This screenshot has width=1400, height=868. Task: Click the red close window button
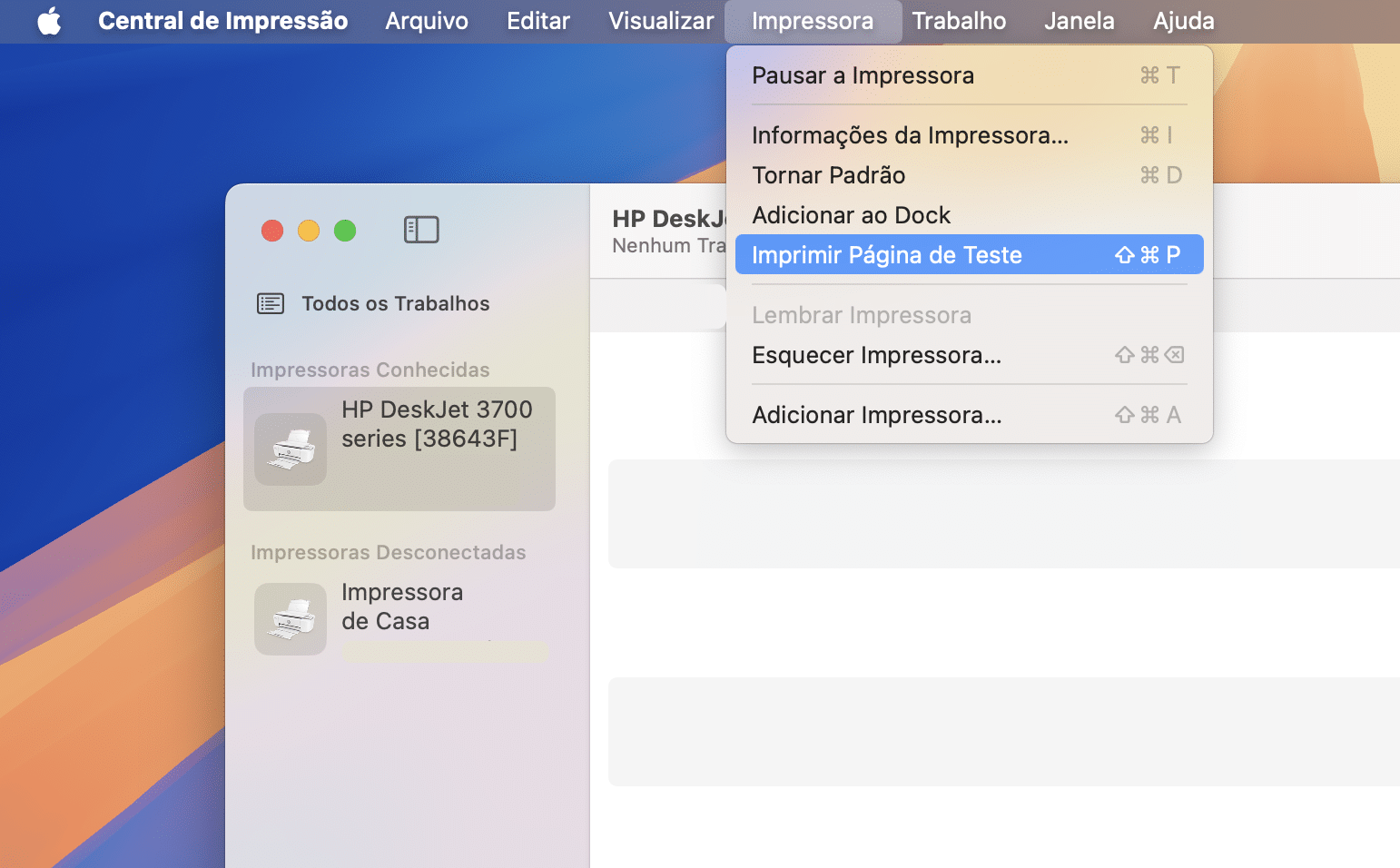pos(272,231)
